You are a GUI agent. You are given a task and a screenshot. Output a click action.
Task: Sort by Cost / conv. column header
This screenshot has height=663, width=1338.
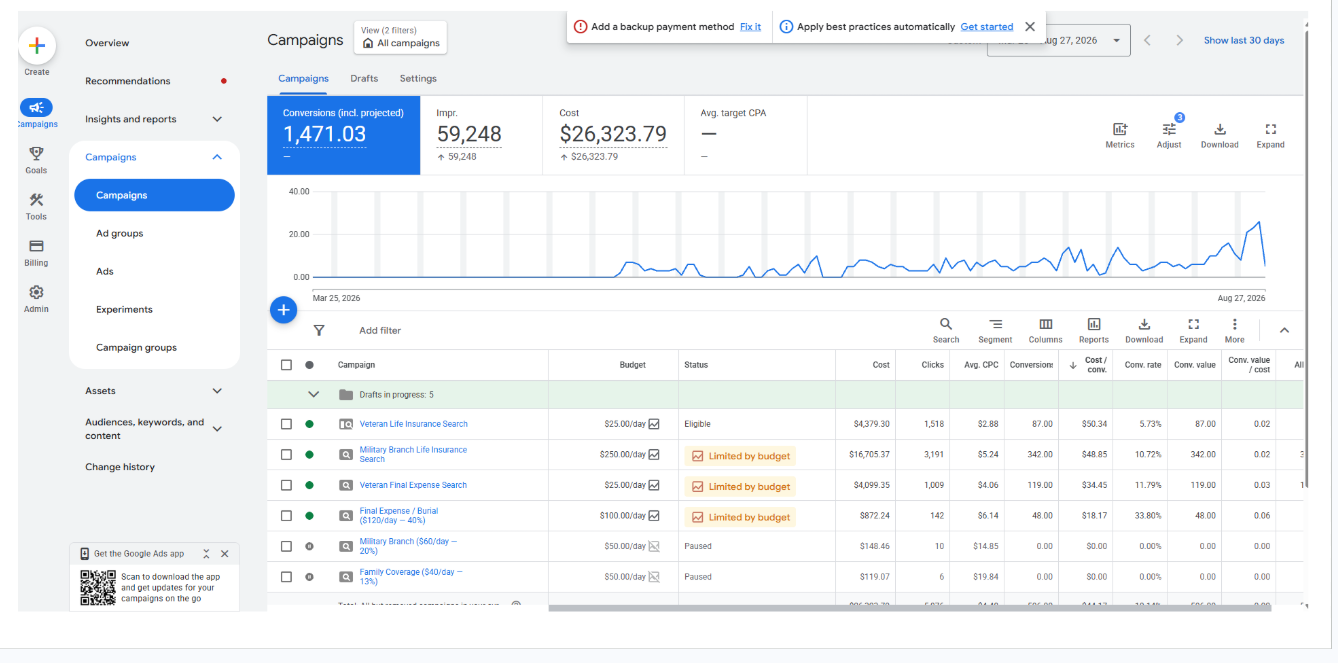(1089, 365)
